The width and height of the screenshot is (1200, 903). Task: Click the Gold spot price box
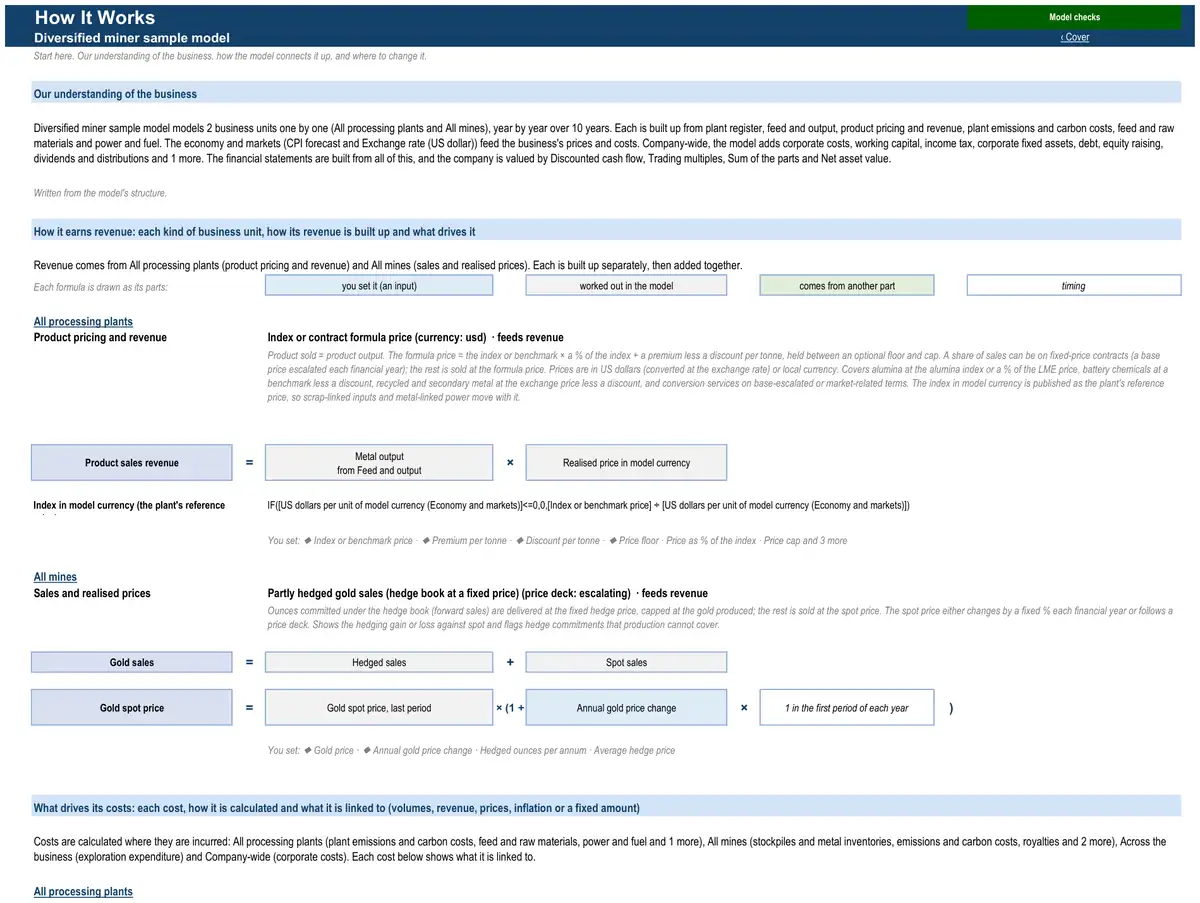[132, 708]
